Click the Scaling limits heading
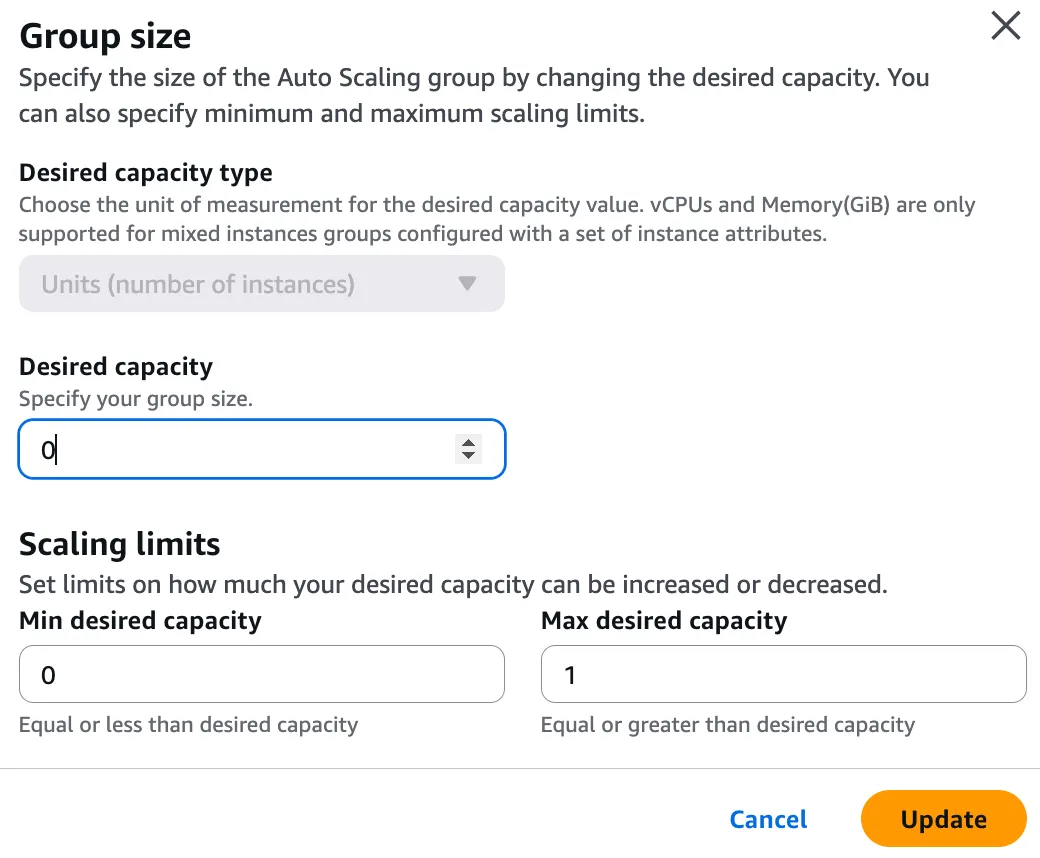This screenshot has height=858, width=1040. coord(120,544)
